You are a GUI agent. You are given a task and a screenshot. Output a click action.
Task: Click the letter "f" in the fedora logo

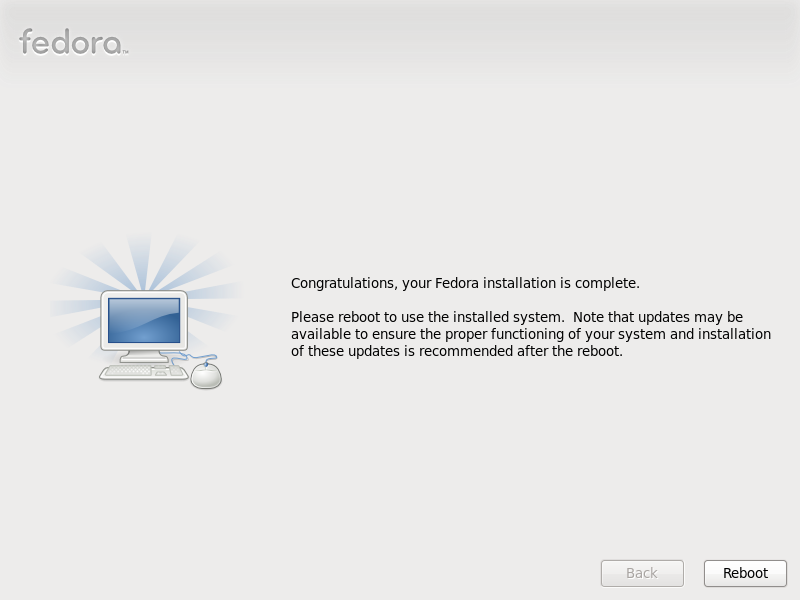point(26,41)
